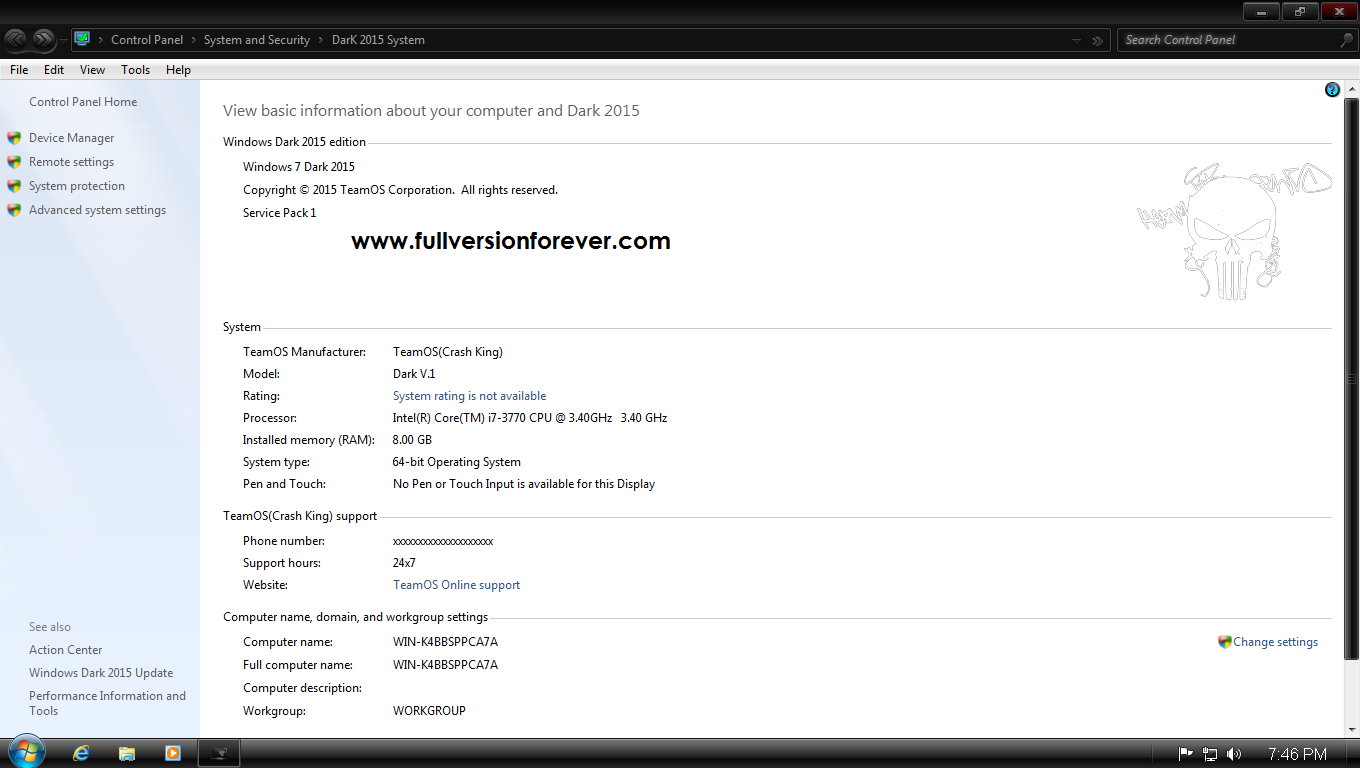Open Action Center under See also

click(x=65, y=650)
